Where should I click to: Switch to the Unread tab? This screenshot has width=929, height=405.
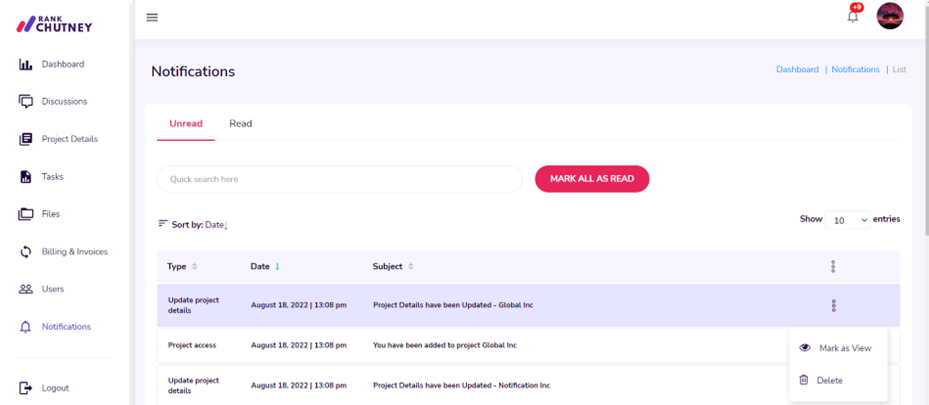186,124
